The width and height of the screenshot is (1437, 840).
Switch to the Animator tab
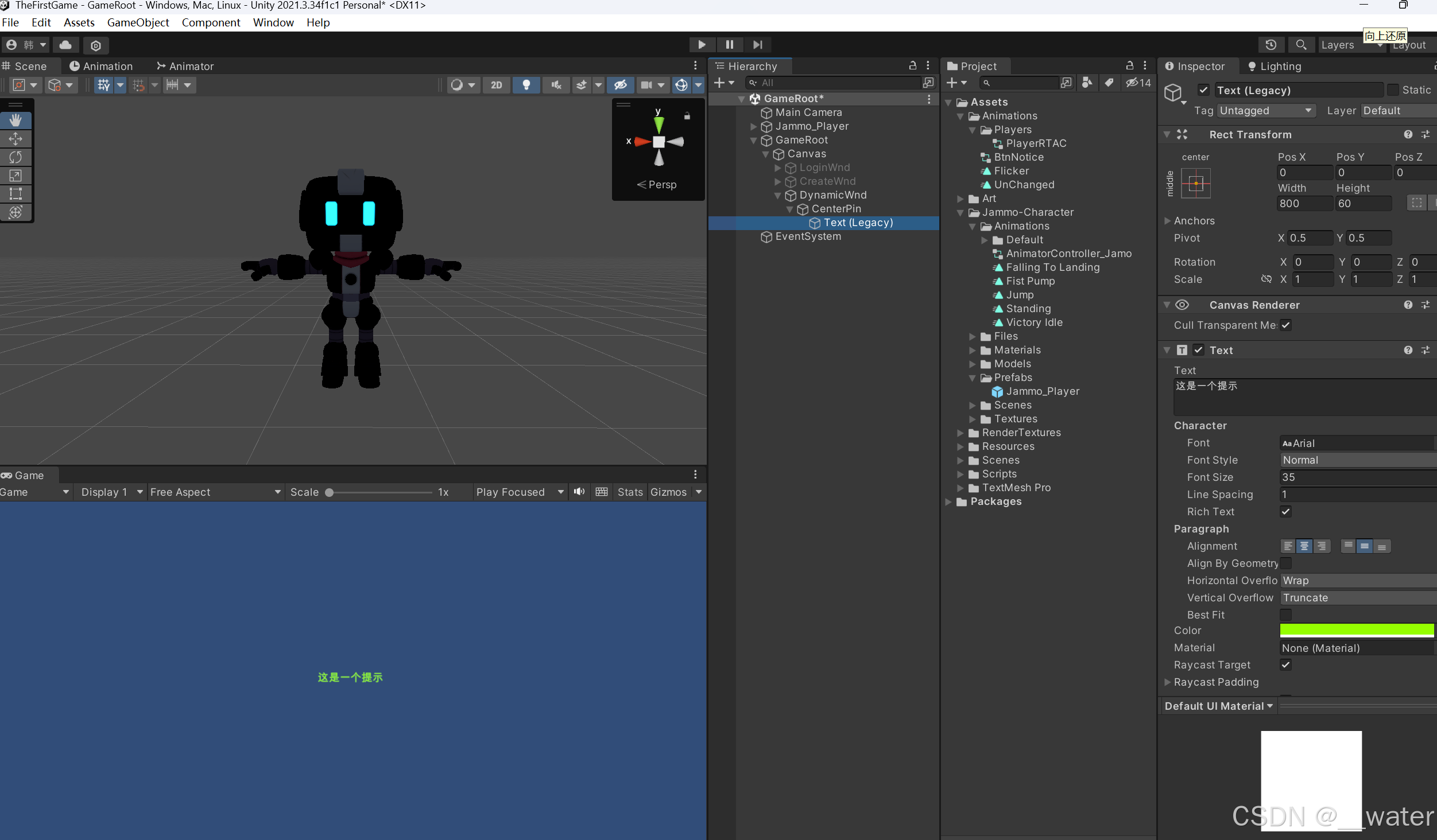[185, 66]
